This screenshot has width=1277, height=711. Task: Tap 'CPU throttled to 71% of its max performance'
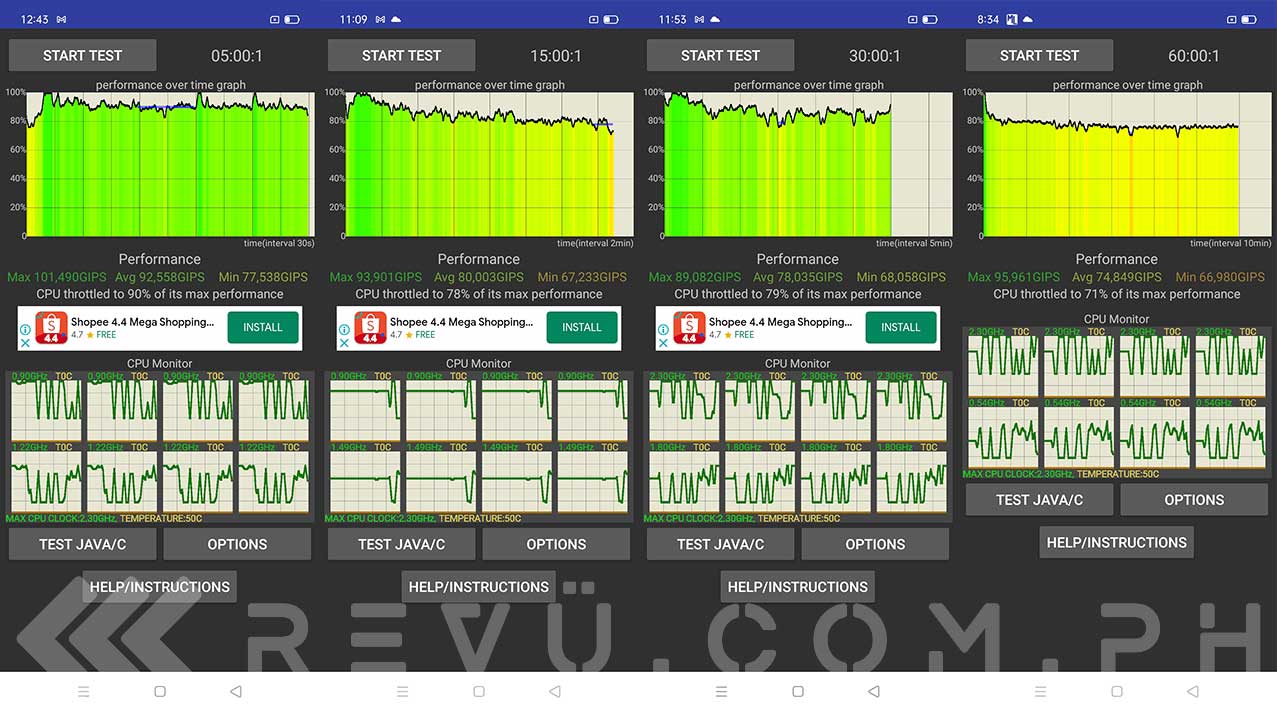tap(1117, 294)
